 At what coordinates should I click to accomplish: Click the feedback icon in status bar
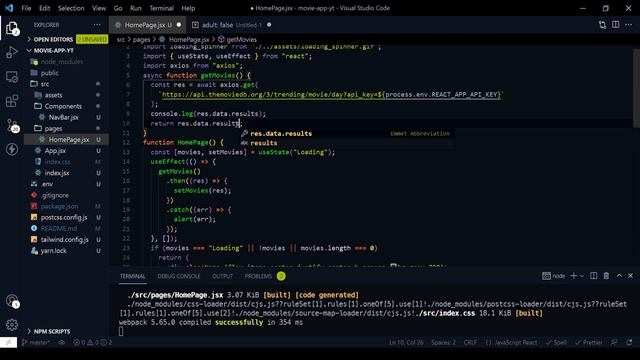click(x=614, y=342)
